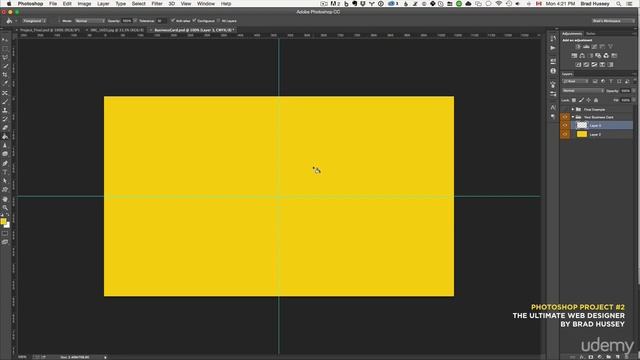Select the Brush tool
The width and height of the screenshot is (640, 360).
point(5,101)
